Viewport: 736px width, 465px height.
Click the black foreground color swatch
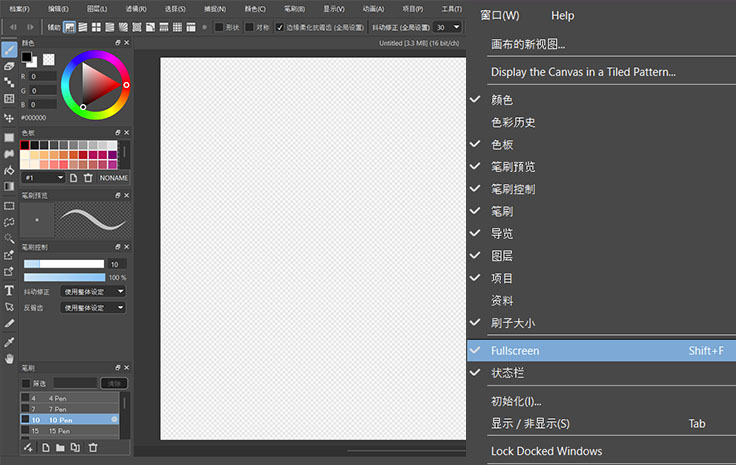pyautogui.click(x=26, y=57)
